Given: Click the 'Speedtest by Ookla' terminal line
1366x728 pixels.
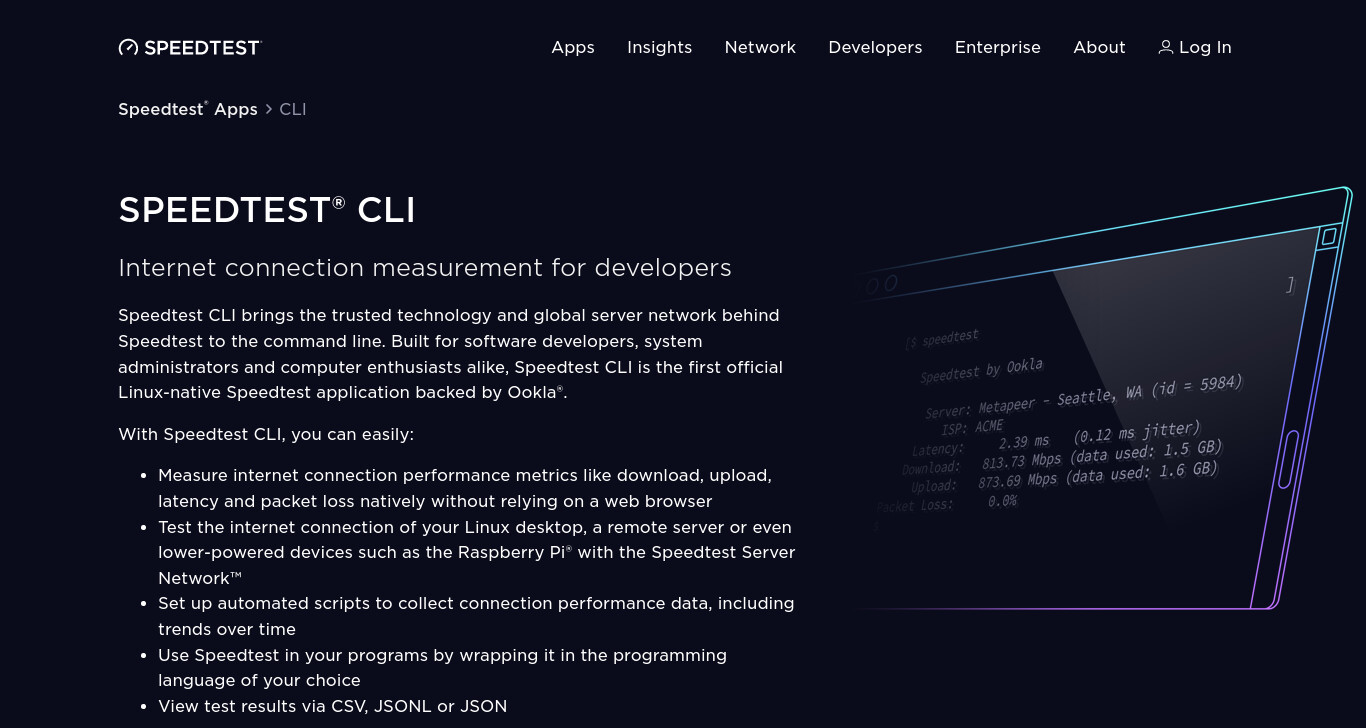Looking at the screenshot, I should pyautogui.click(x=982, y=370).
